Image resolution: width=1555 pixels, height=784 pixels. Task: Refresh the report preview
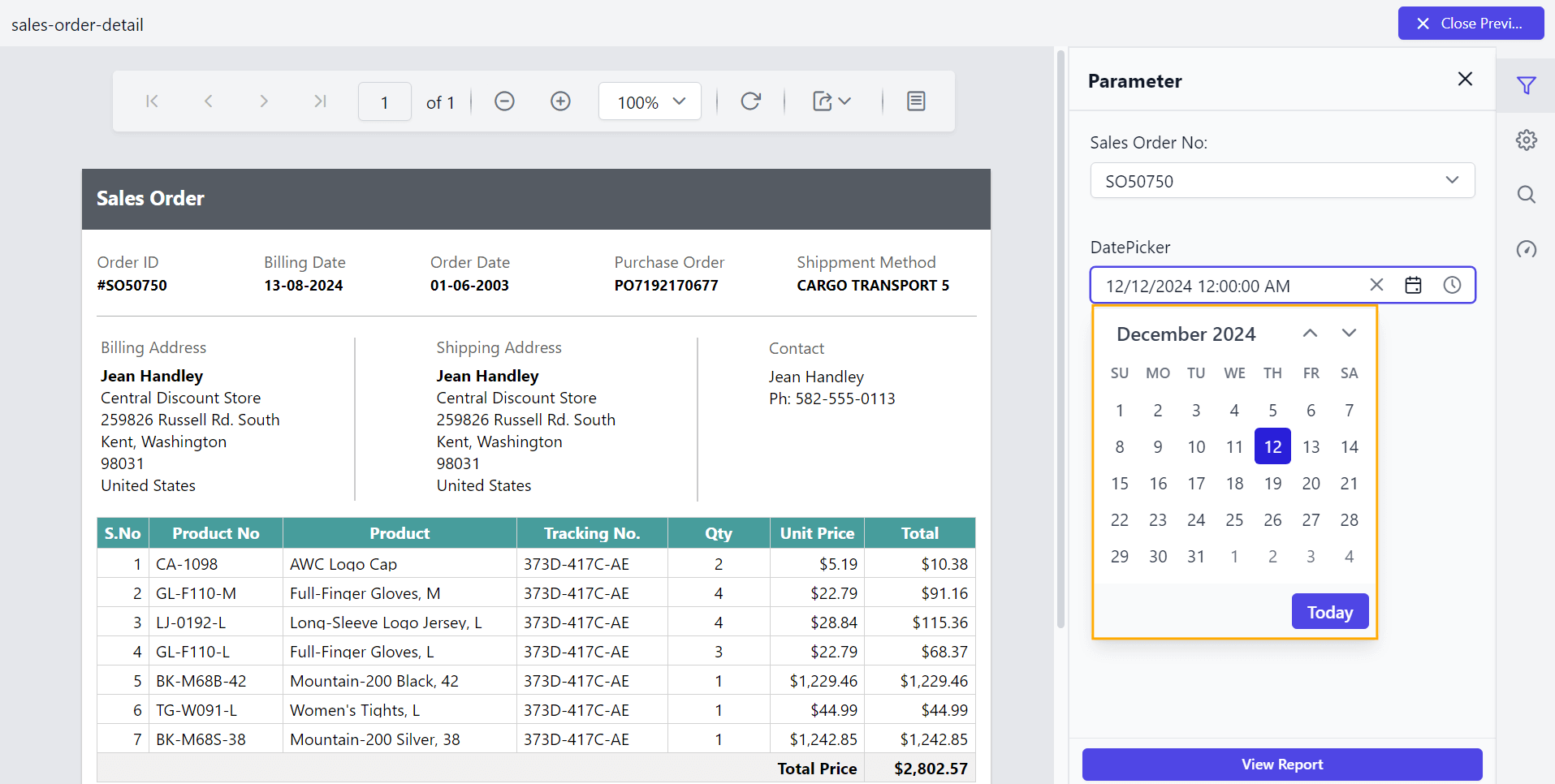click(749, 101)
